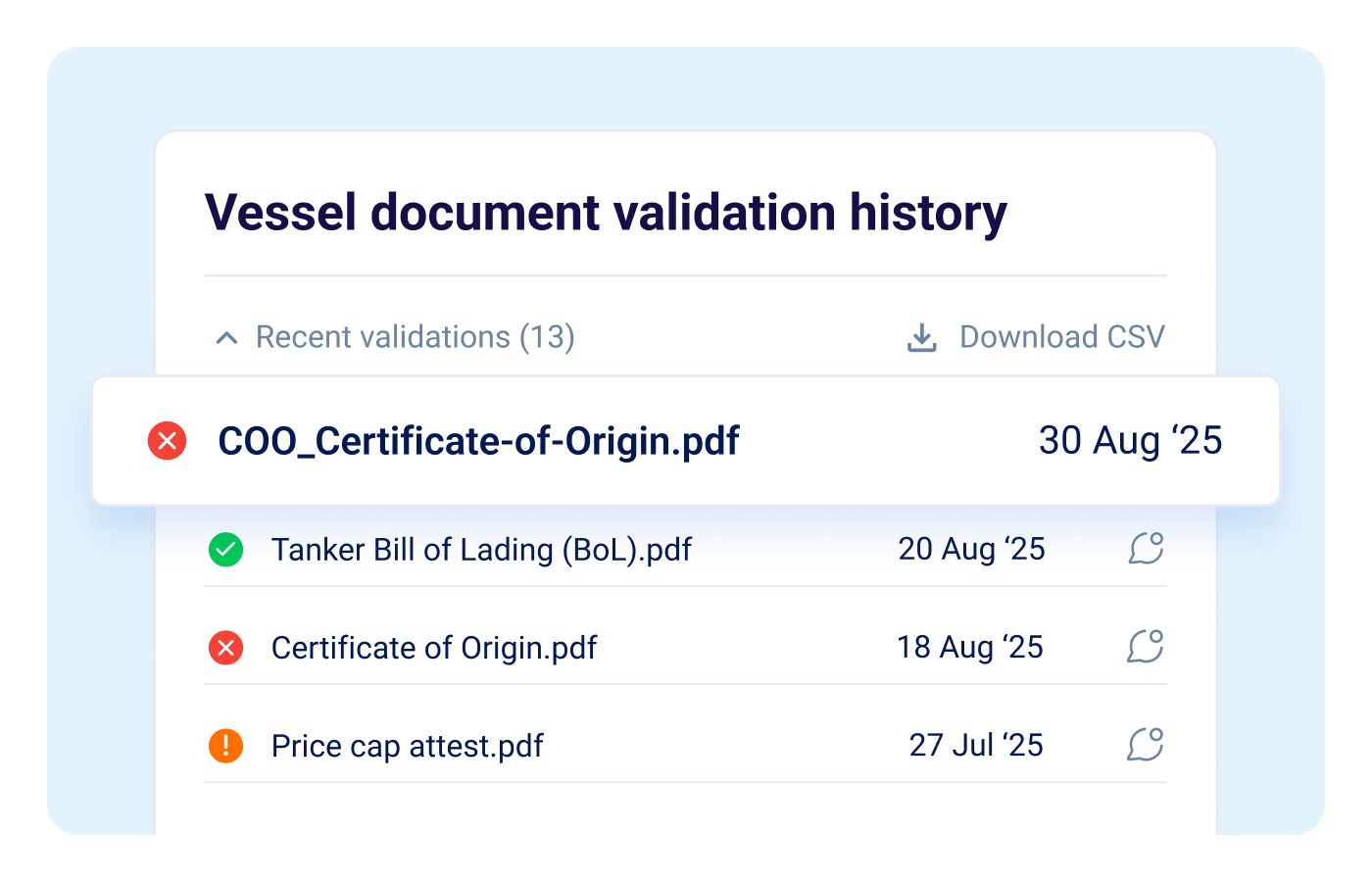The width and height of the screenshot is (1372, 882).
Task: Click the 18 Aug '25 date
Action: (x=969, y=647)
